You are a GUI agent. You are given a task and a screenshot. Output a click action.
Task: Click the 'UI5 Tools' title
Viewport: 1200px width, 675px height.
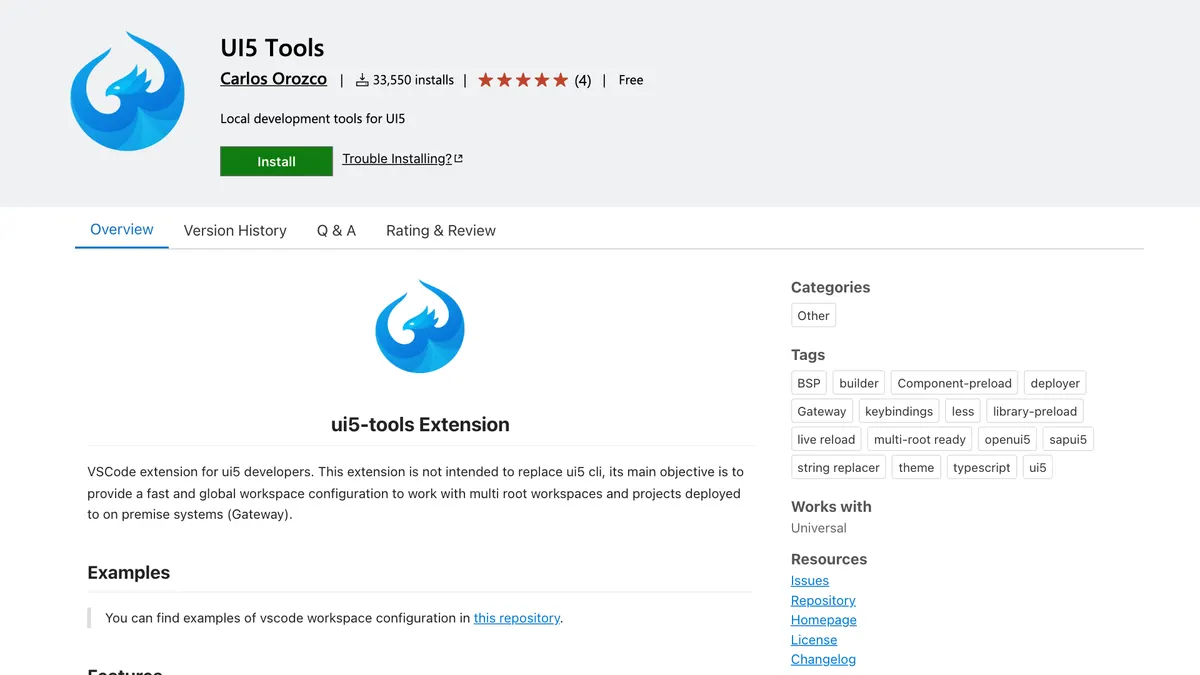point(272,47)
